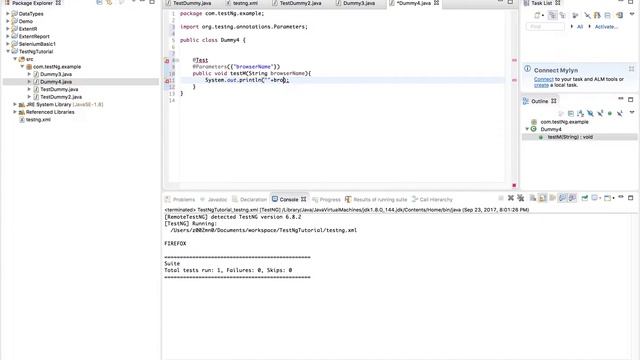Close the Connect Mylyn notification
640x360 pixels.
pos(631,69)
